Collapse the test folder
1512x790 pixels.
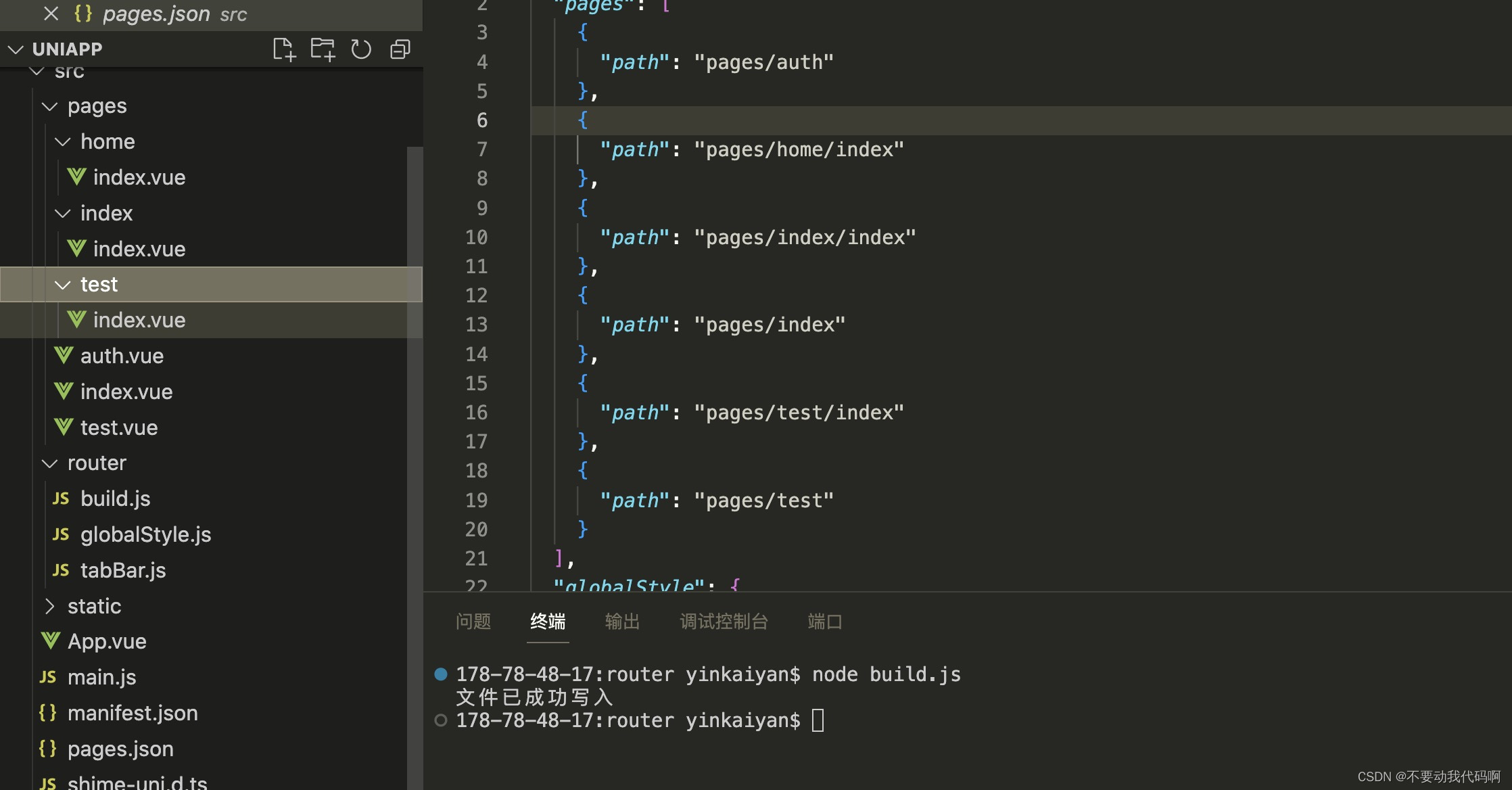click(62, 284)
